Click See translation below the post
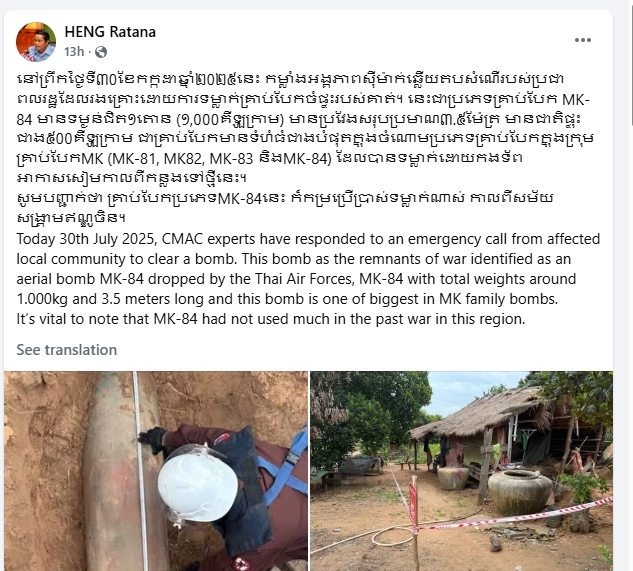The width and height of the screenshot is (633, 571). tap(67, 350)
